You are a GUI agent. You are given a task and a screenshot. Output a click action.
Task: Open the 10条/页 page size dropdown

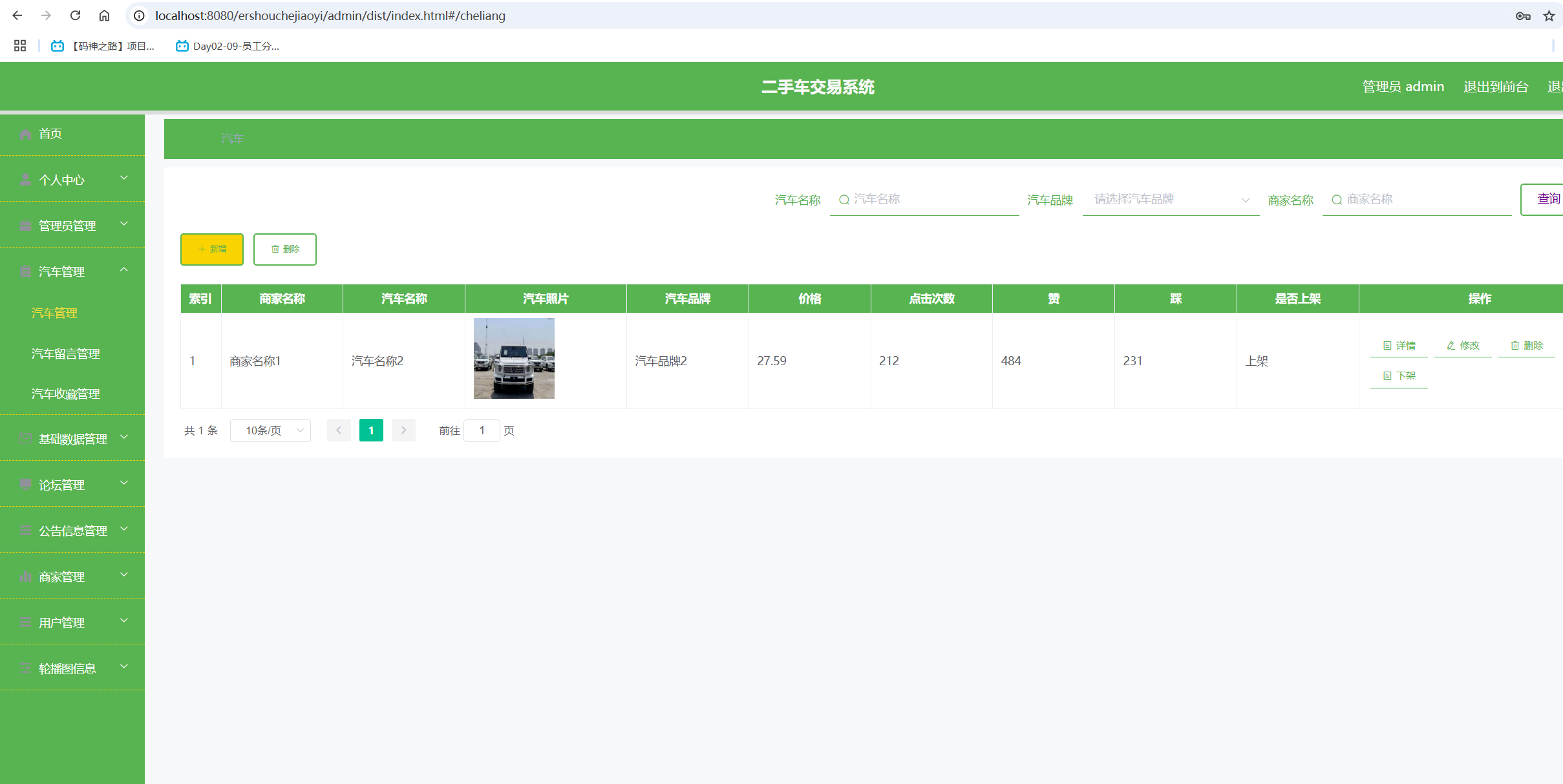[x=270, y=430]
